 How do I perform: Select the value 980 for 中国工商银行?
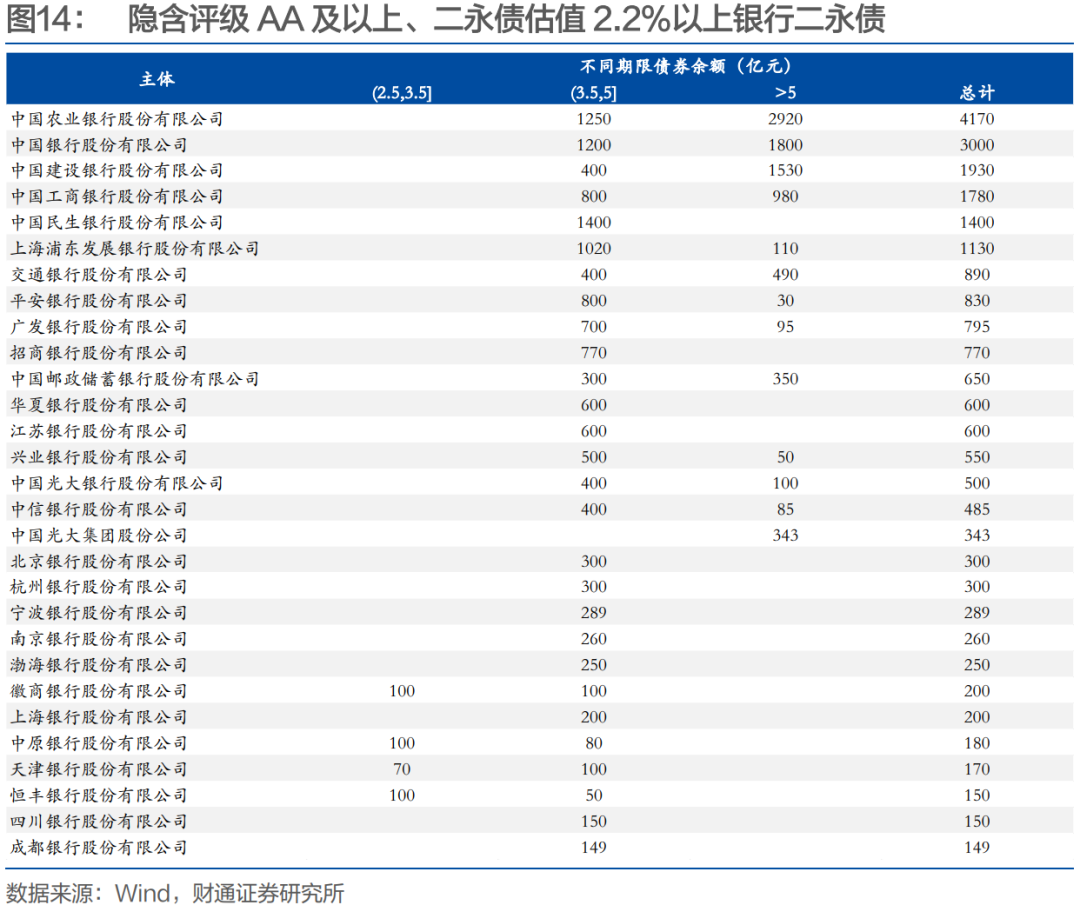[785, 196]
